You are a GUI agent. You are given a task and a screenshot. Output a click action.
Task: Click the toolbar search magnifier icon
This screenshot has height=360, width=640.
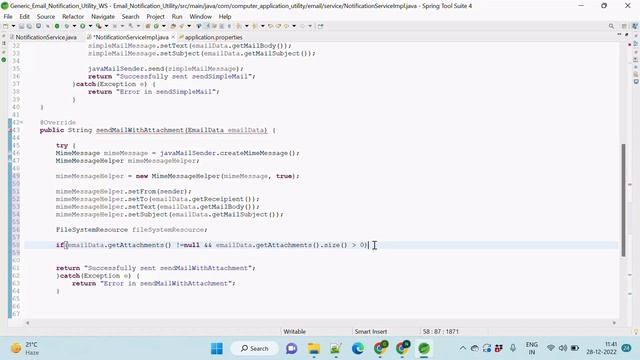coord(611,26)
